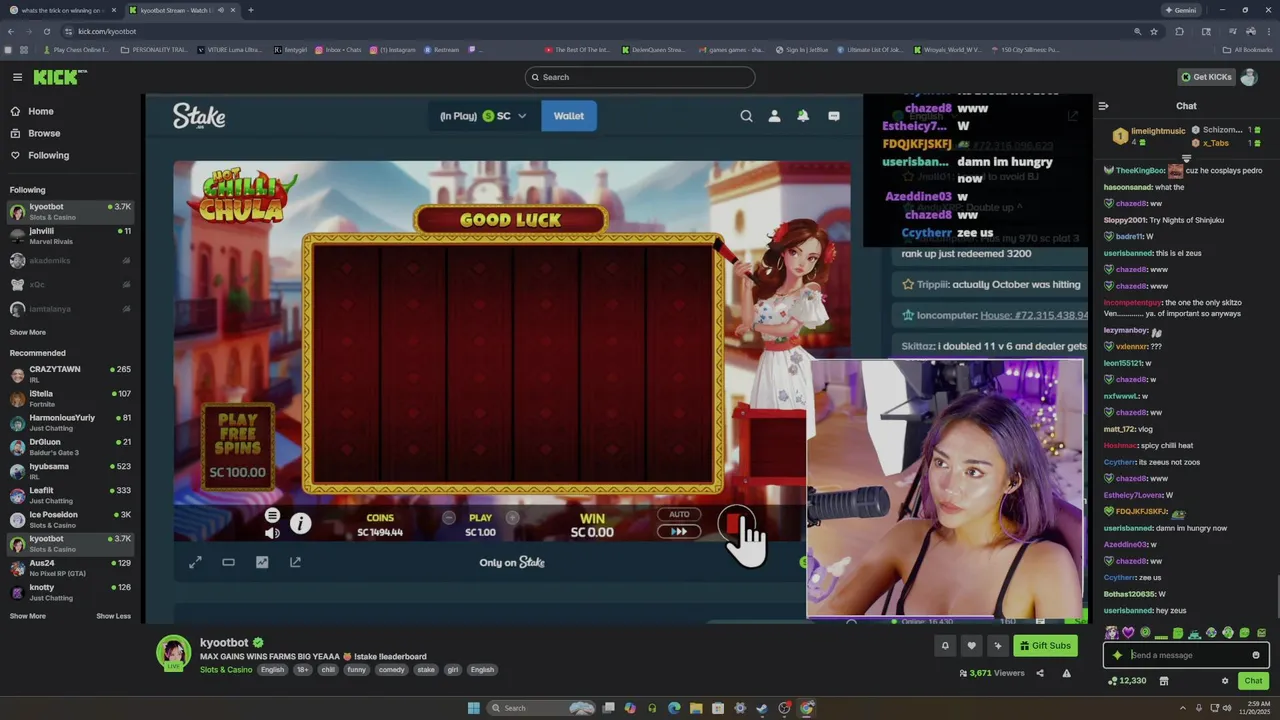This screenshot has height=720, width=1280.
Task: Click the sparkle subscribe button beside Gift Subs
Action: 997,646
